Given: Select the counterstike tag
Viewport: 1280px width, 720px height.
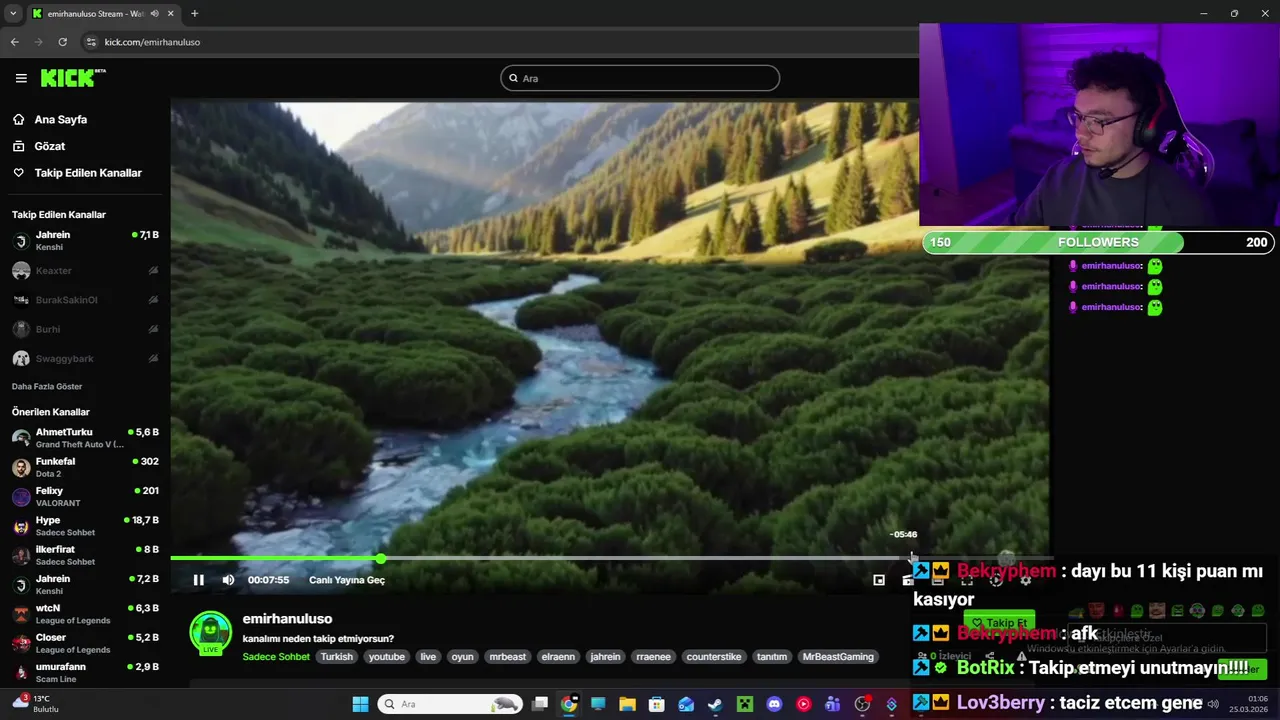Looking at the screenshot, I should tap(714, 657).
